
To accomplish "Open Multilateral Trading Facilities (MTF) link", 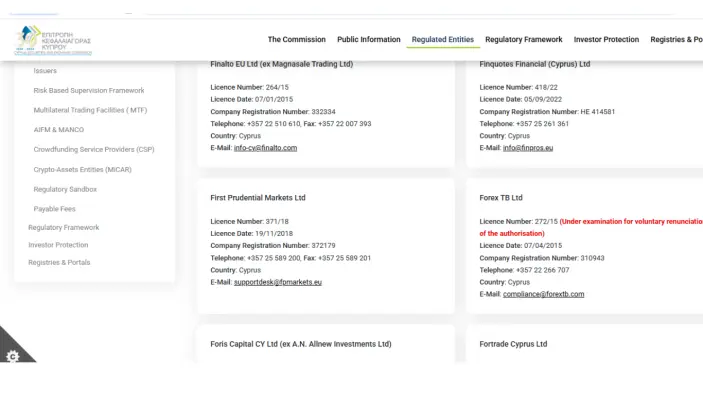I will click(x=90, y=110).
